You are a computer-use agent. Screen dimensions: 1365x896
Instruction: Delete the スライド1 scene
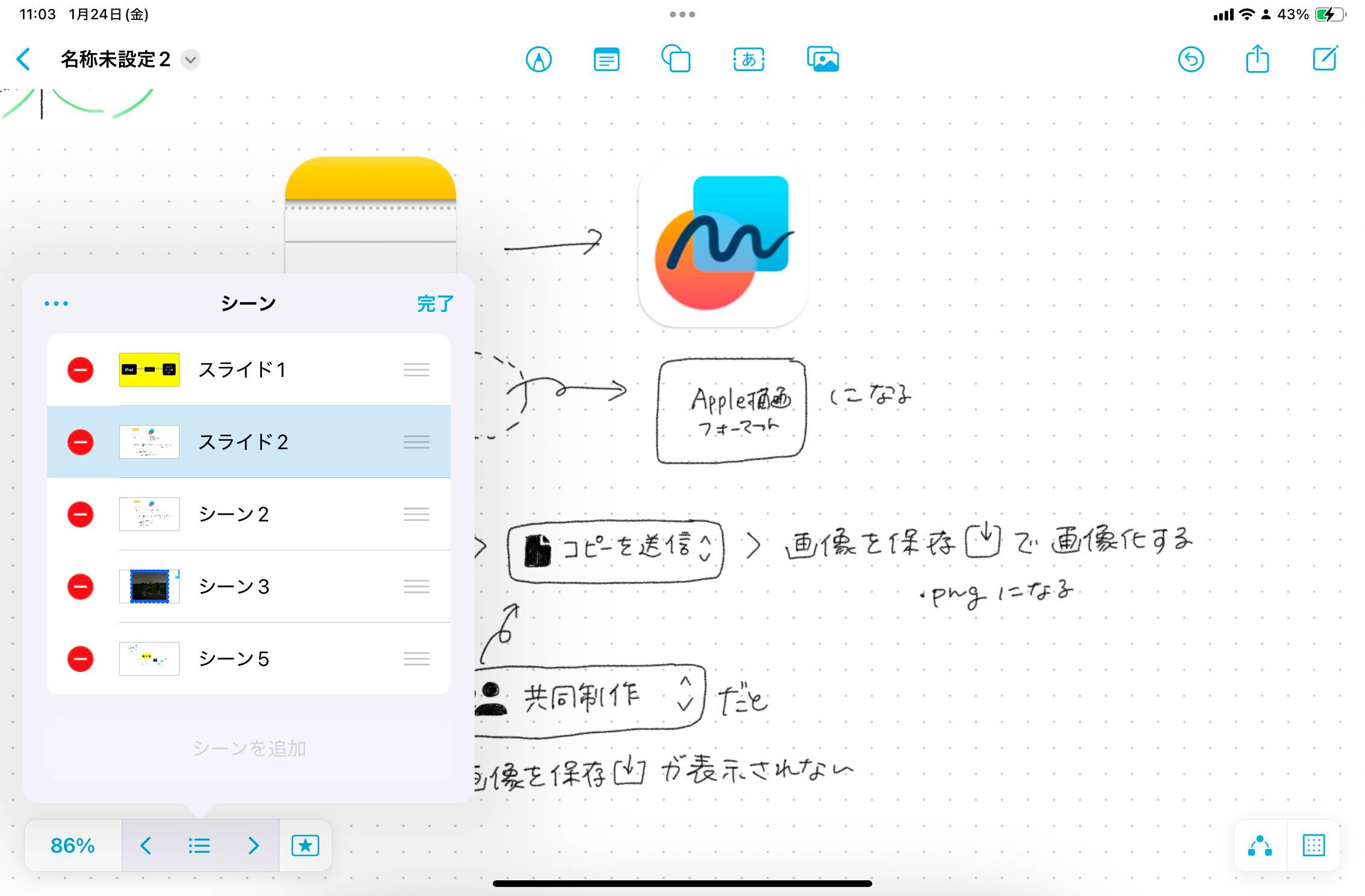(80, 370)
